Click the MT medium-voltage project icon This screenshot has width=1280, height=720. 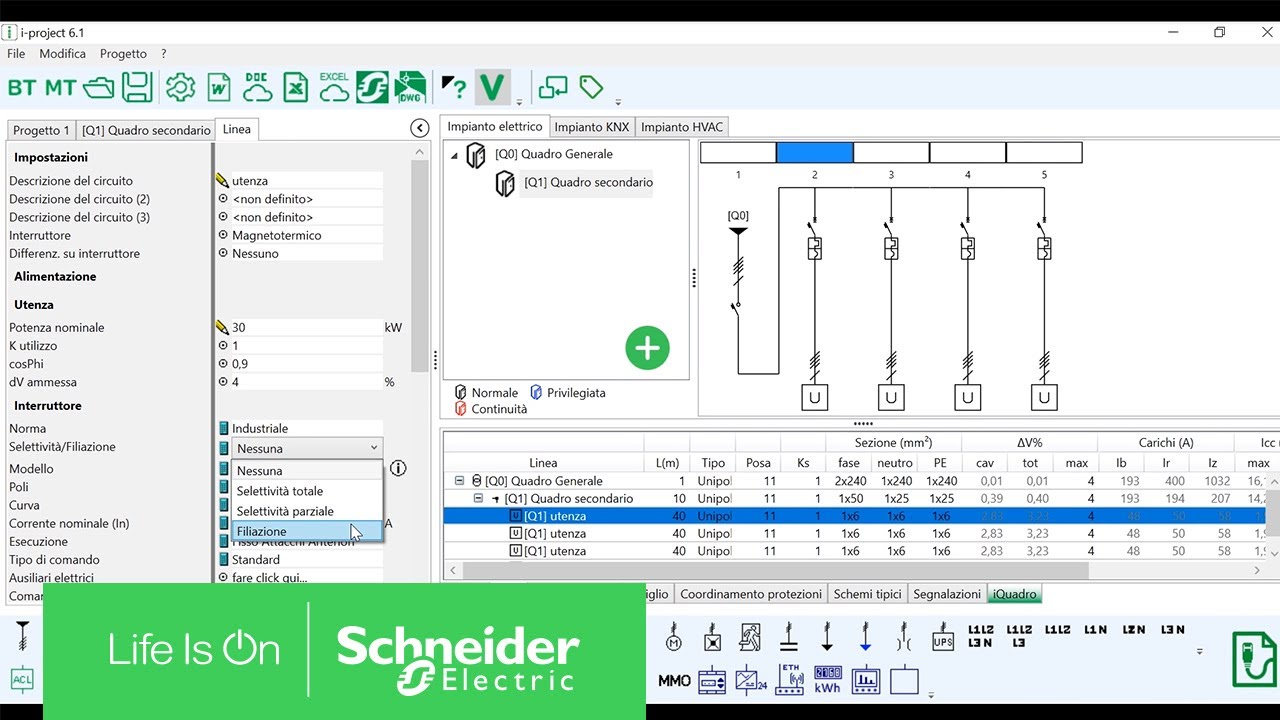(60, 88)
